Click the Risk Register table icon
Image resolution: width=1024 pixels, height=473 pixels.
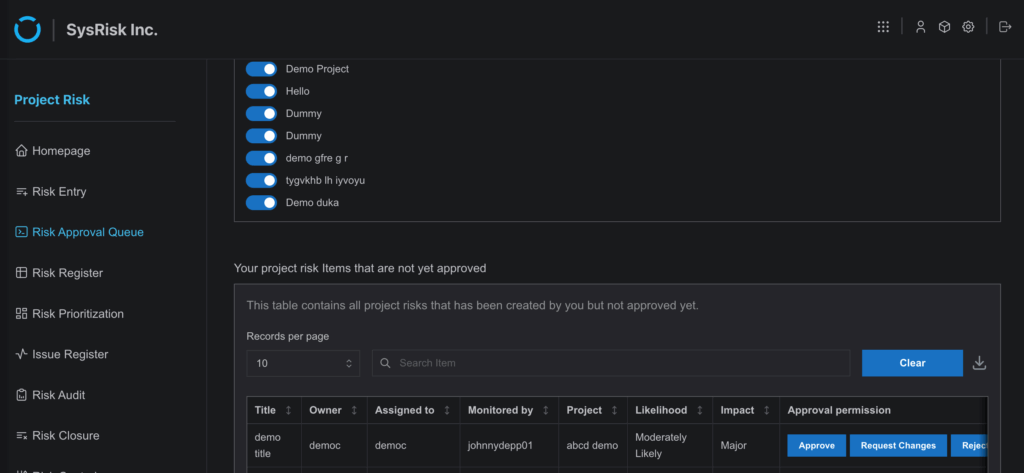[22, 273]
